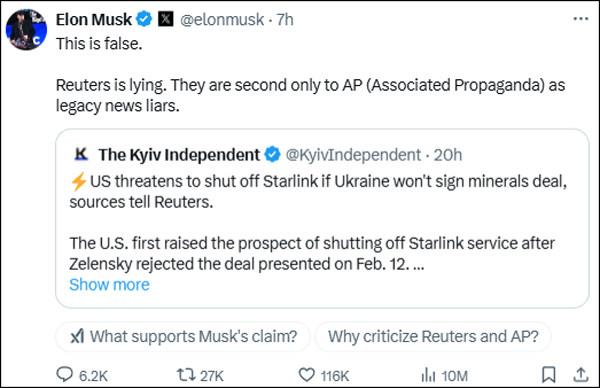
Task: Repost using the 27K retweet icon
Action: point(186,375)
